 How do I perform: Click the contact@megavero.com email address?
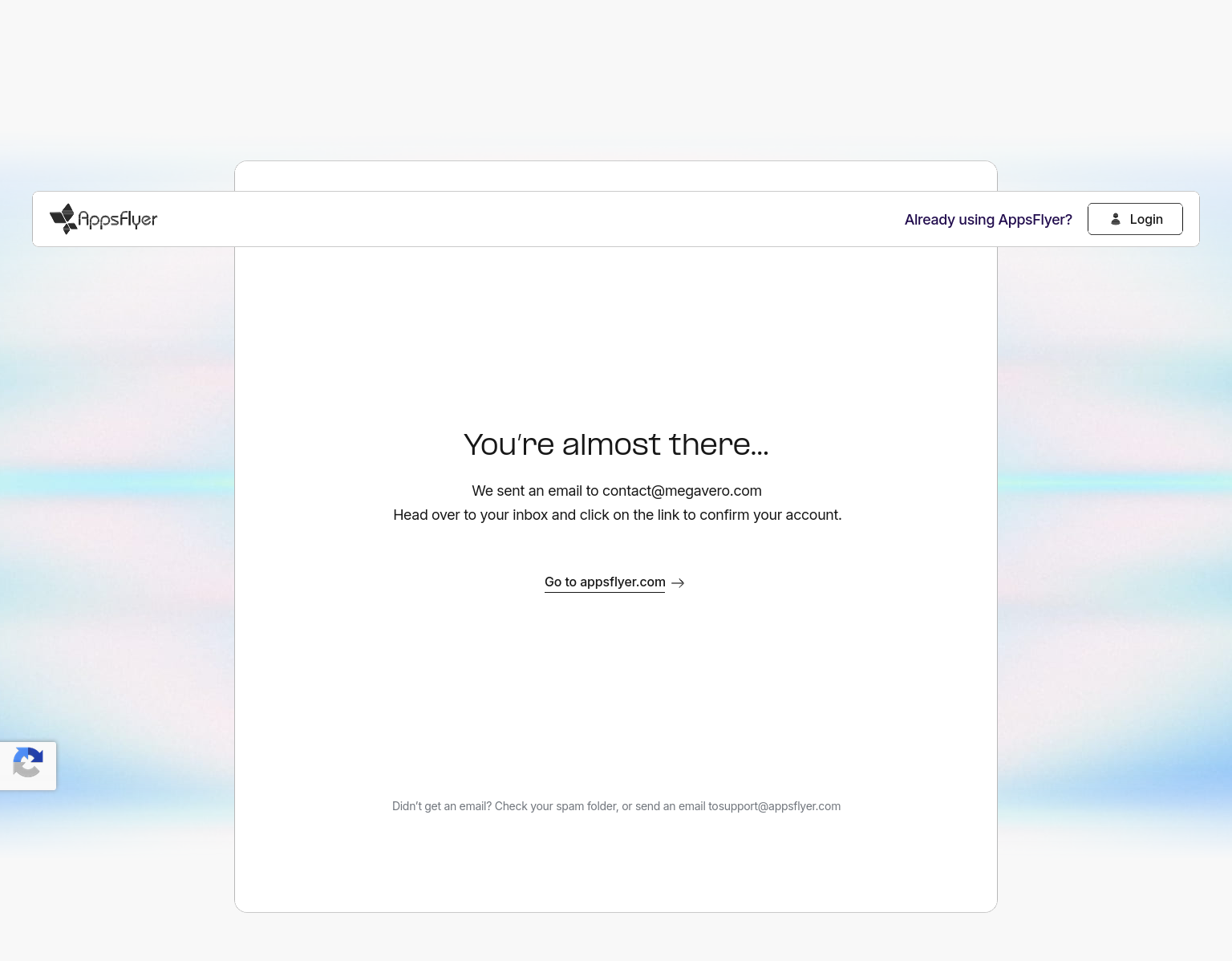click(682, 491)
